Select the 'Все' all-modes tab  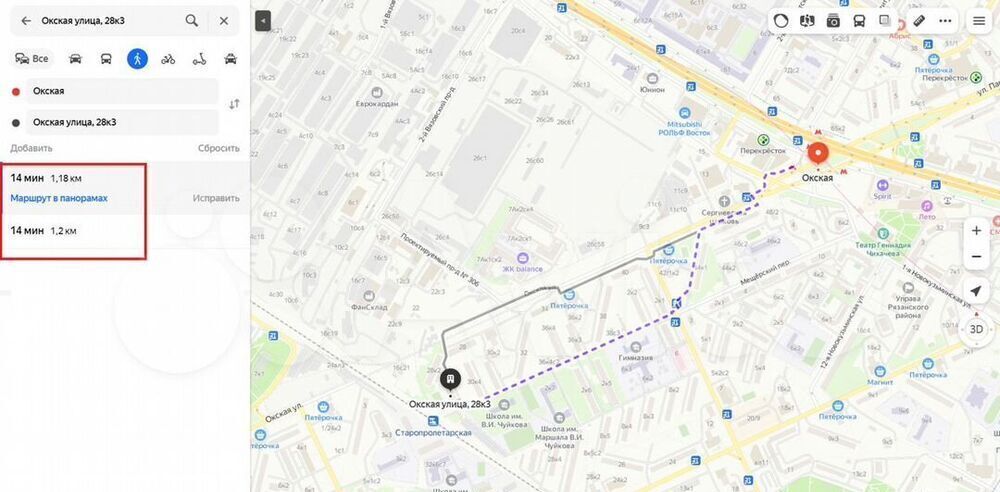(x=32, y=59)
